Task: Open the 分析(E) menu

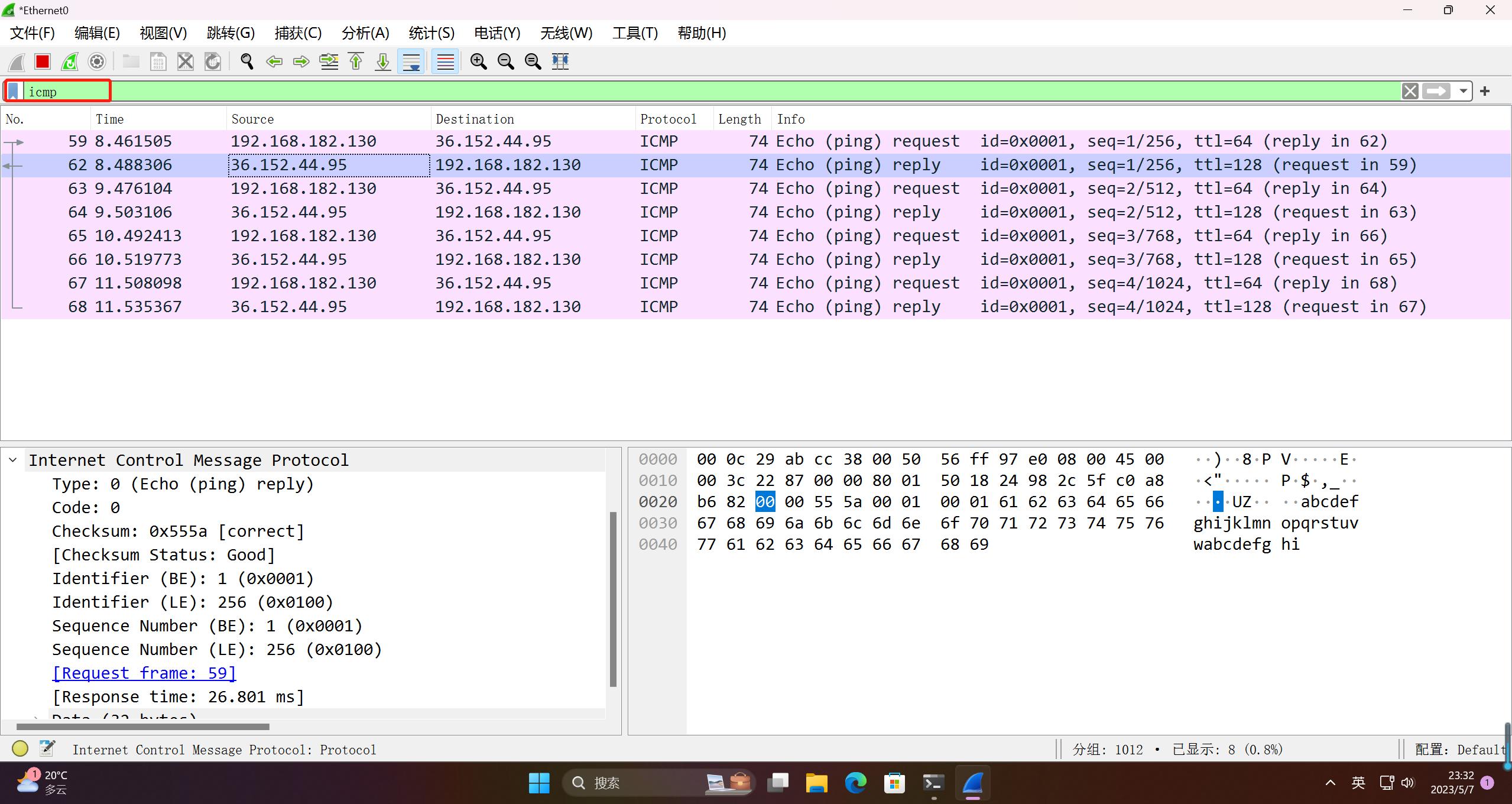Action: 365,32
